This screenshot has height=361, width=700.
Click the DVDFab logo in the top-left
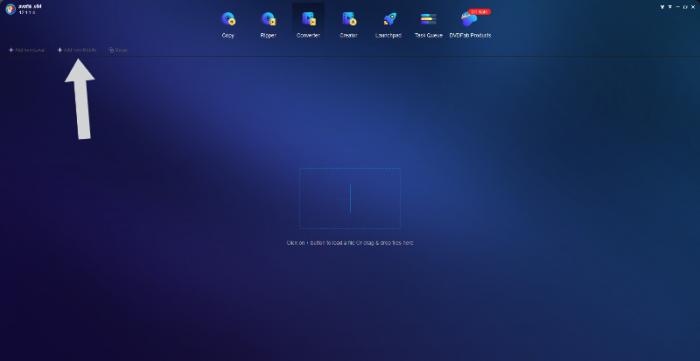click(11, 9)
